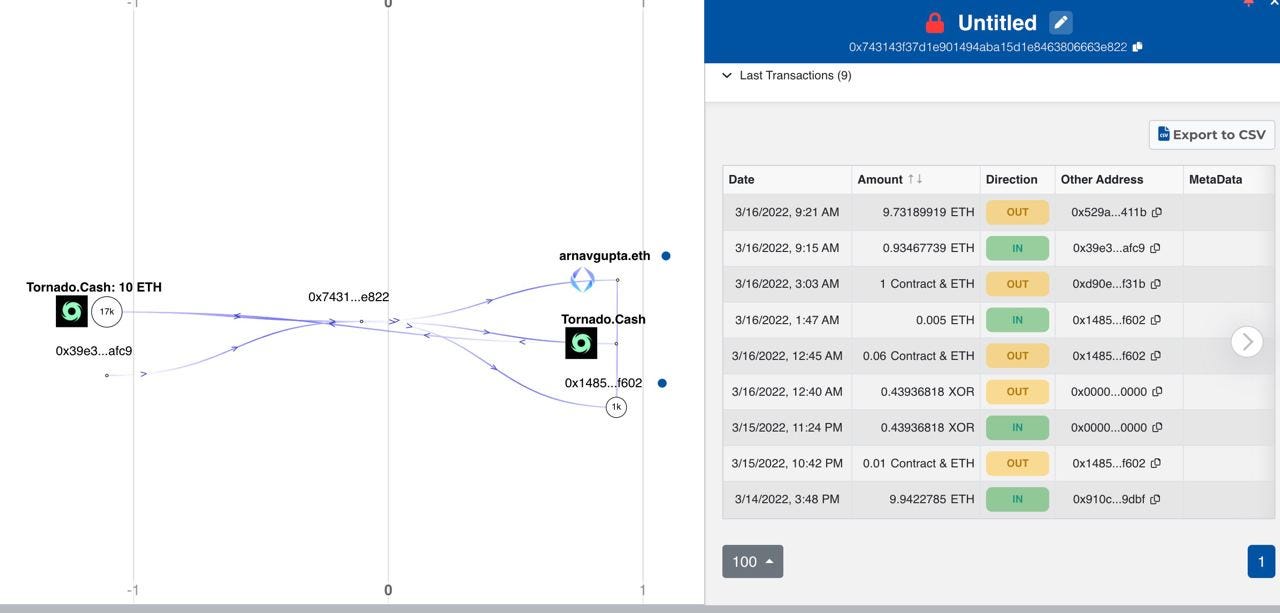Screen dimensions: 1280x613
Task: Copy address 0x39e3...afc9 in table
Action: 1155,248
